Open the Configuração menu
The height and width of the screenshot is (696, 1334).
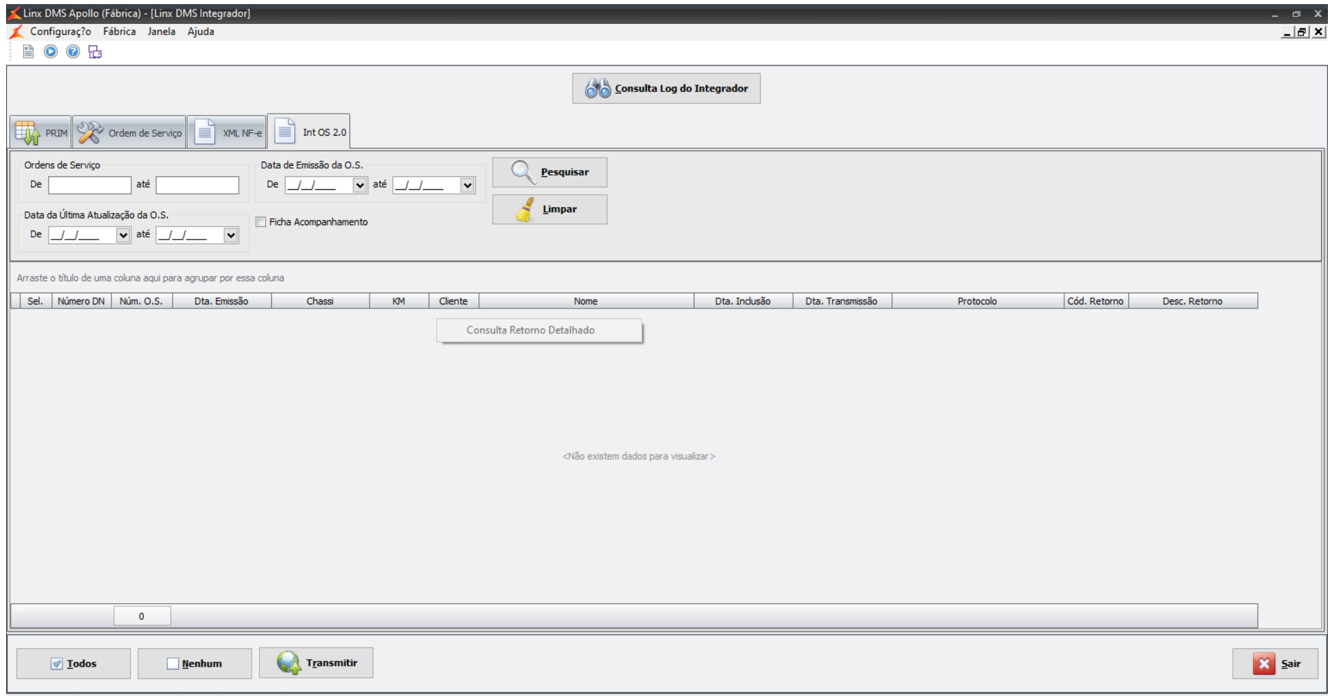[x=60, y=32]
